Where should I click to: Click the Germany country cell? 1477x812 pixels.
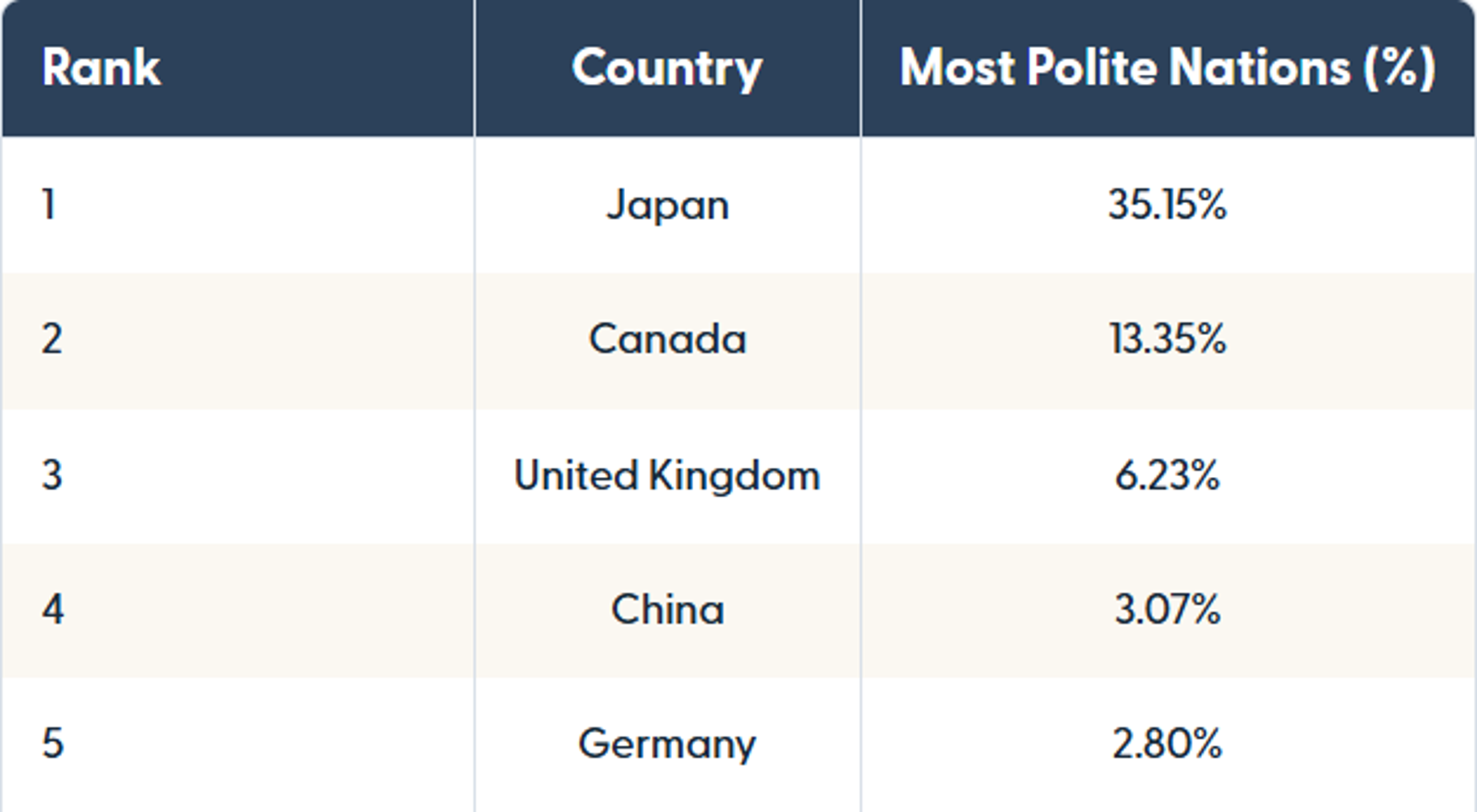pyautogui.click(x=666, y=744)
